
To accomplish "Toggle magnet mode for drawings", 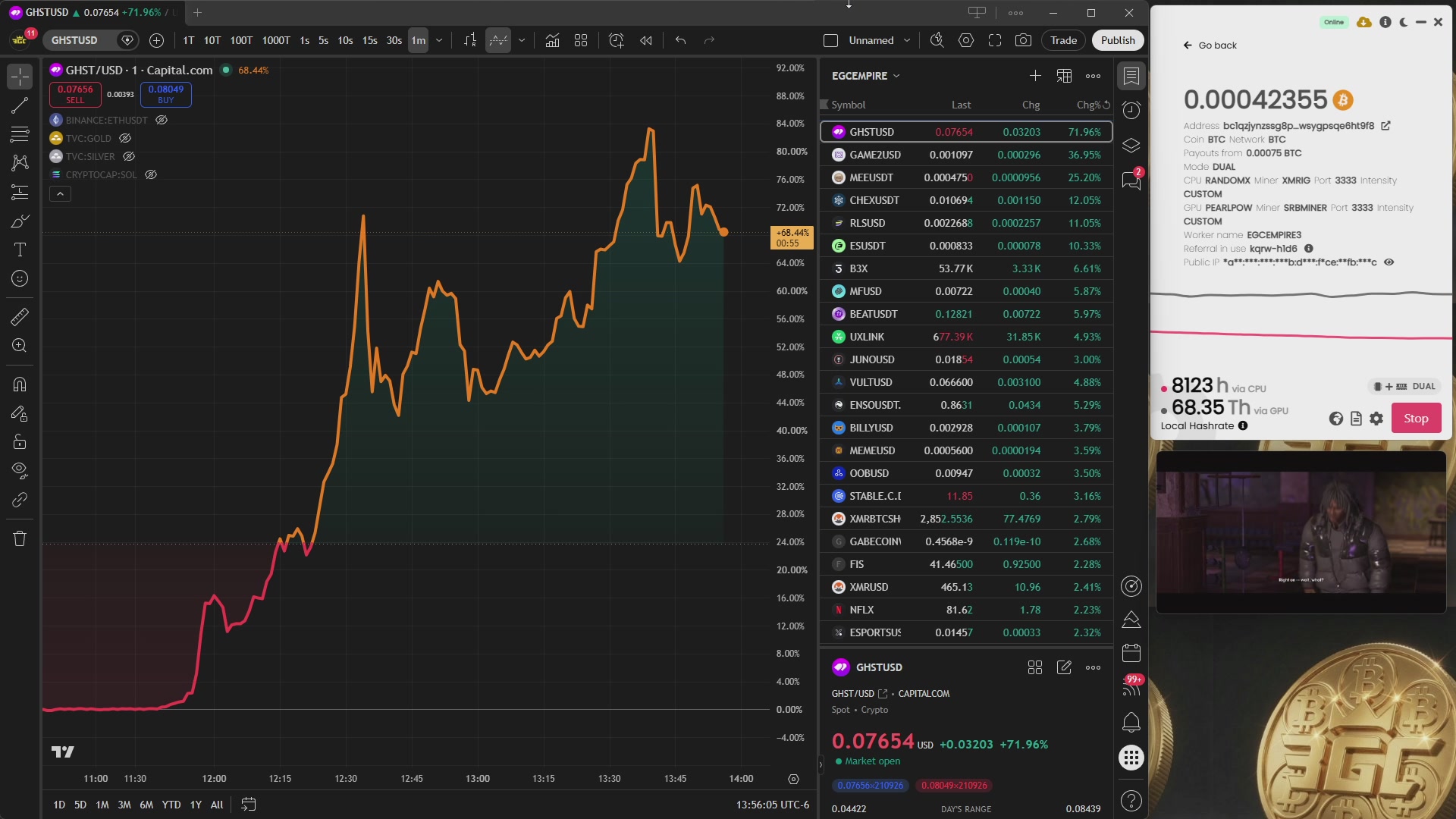I will tap(20, 384).
